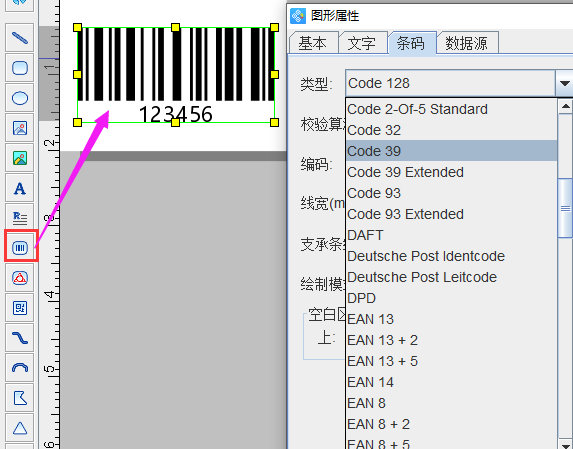Select the blue Insert Image tool

point(20,128)
